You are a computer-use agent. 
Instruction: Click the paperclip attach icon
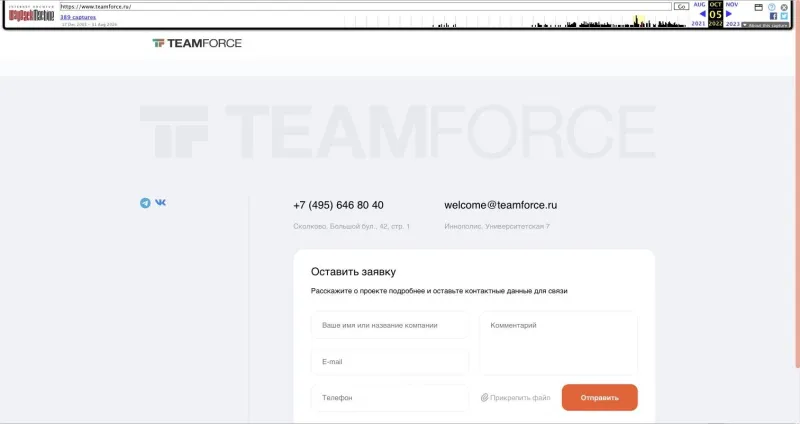484,397
